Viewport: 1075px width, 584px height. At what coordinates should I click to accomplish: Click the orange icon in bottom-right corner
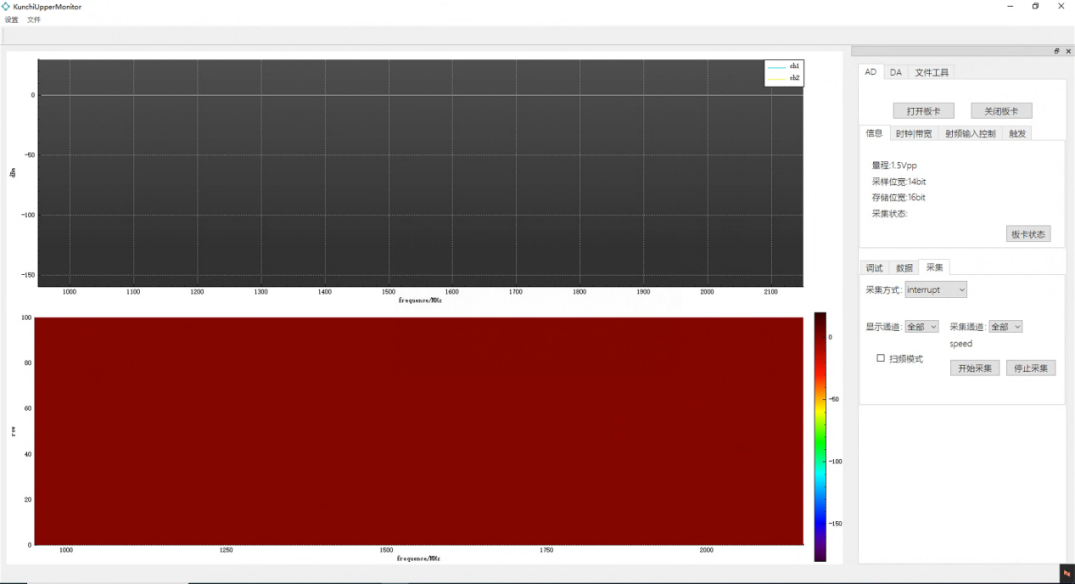click(1067, 574)
